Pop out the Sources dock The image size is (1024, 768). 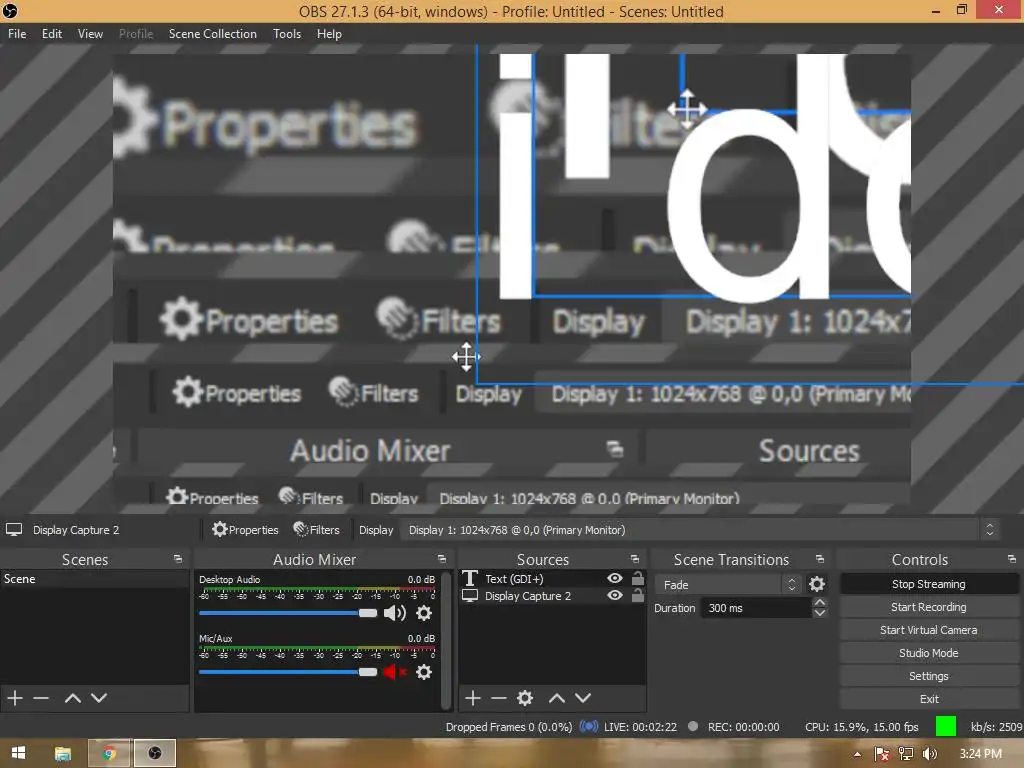(x=634, y=559)
